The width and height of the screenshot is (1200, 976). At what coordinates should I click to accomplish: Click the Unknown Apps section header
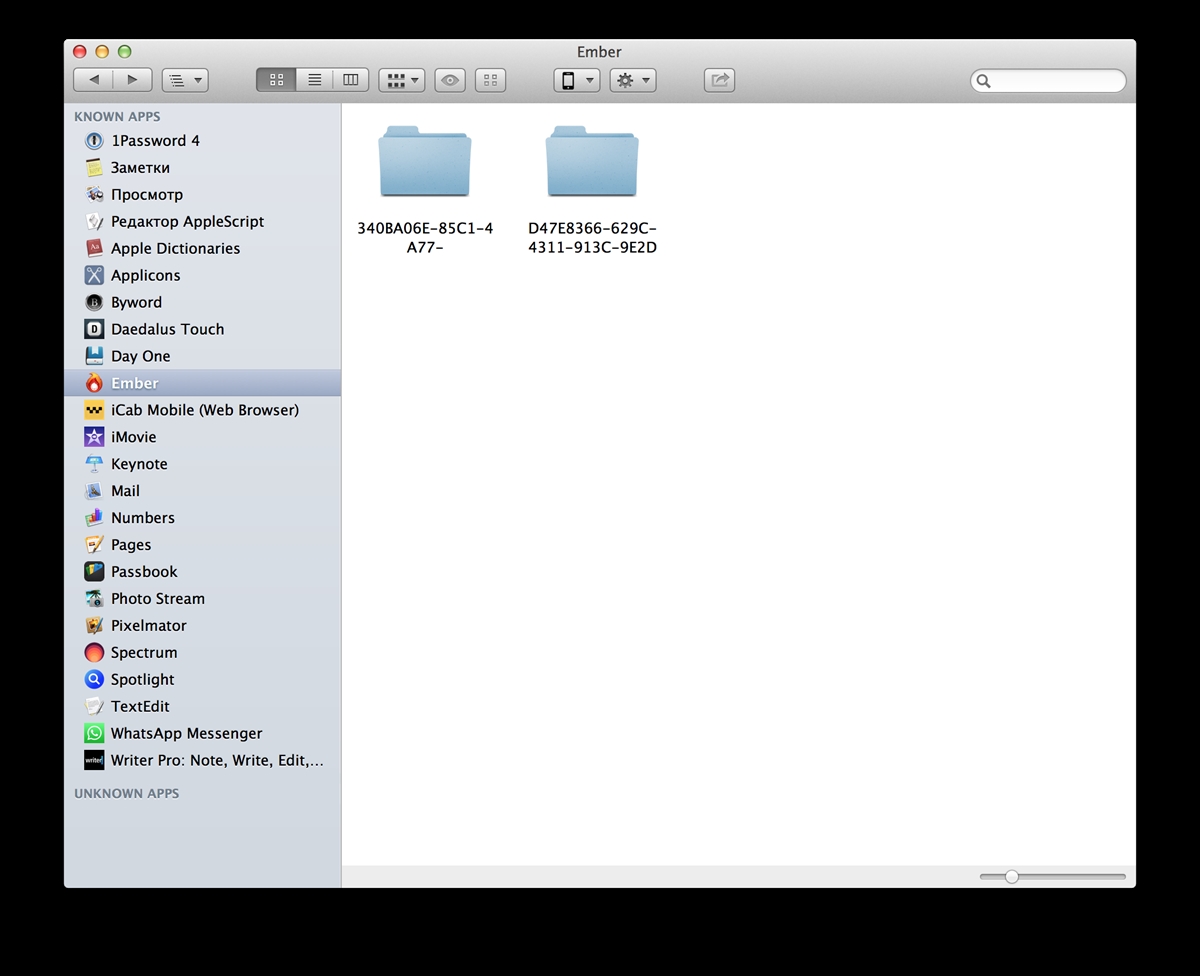tap(127, 793)
